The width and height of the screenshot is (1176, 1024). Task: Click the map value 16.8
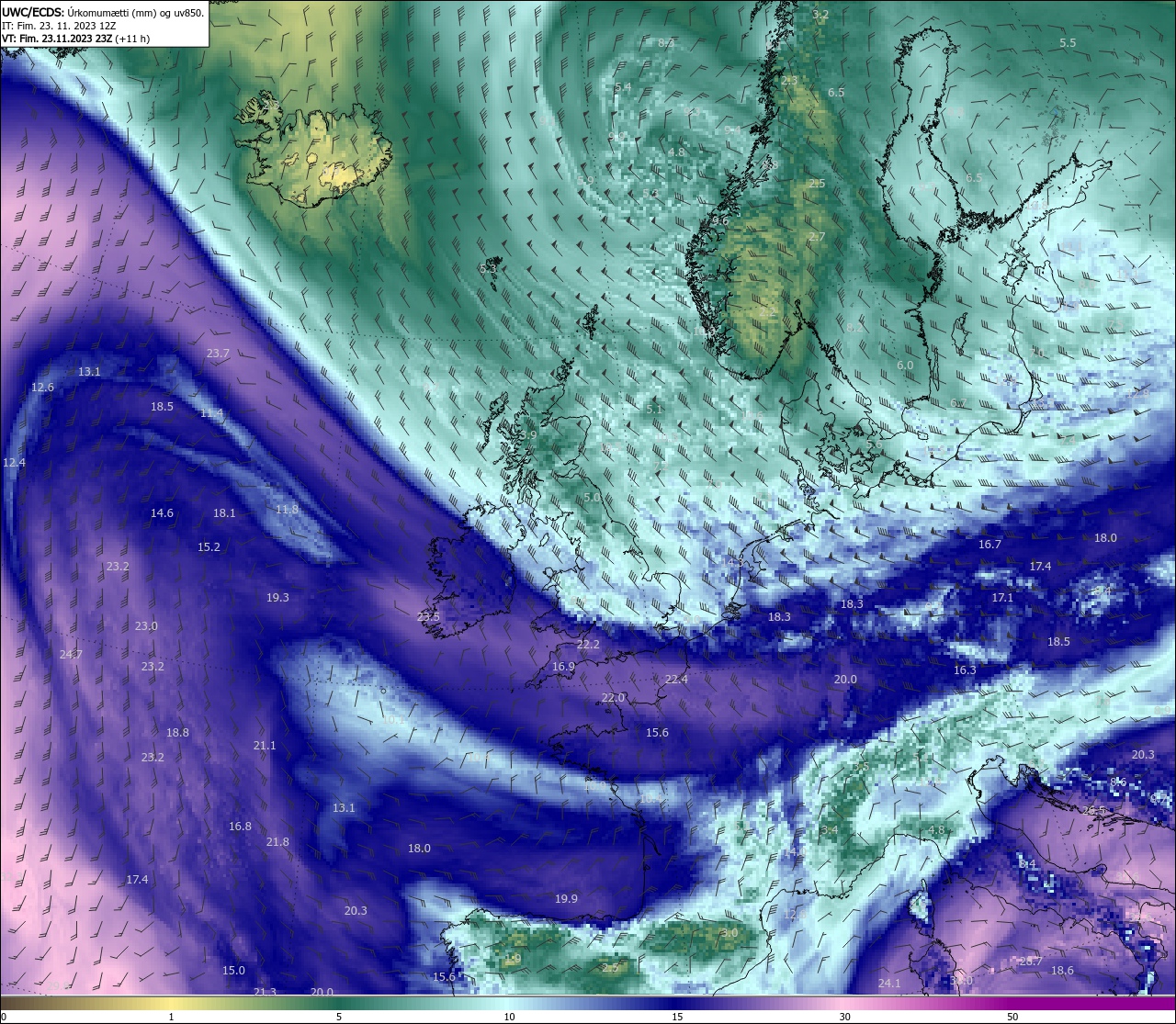coord(240,827)
